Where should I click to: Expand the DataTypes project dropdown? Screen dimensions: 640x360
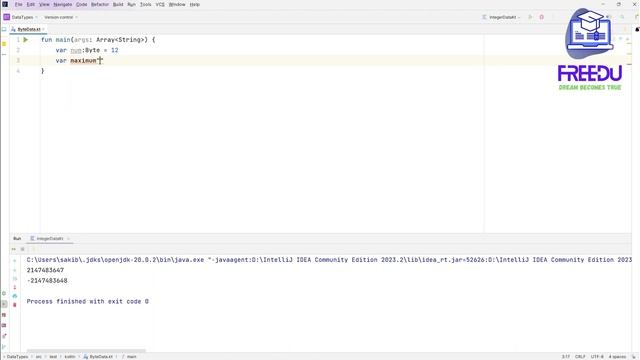(x=21, y=17)
